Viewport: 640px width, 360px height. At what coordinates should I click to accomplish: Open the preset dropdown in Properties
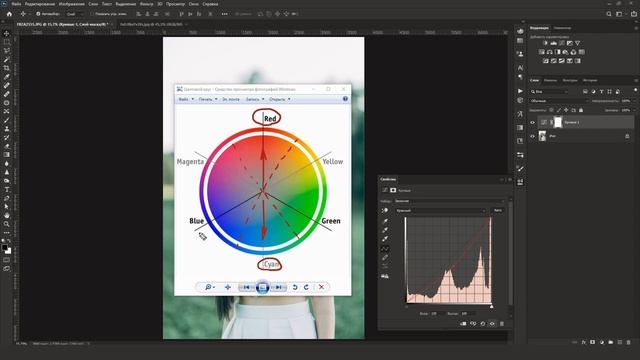449,201
